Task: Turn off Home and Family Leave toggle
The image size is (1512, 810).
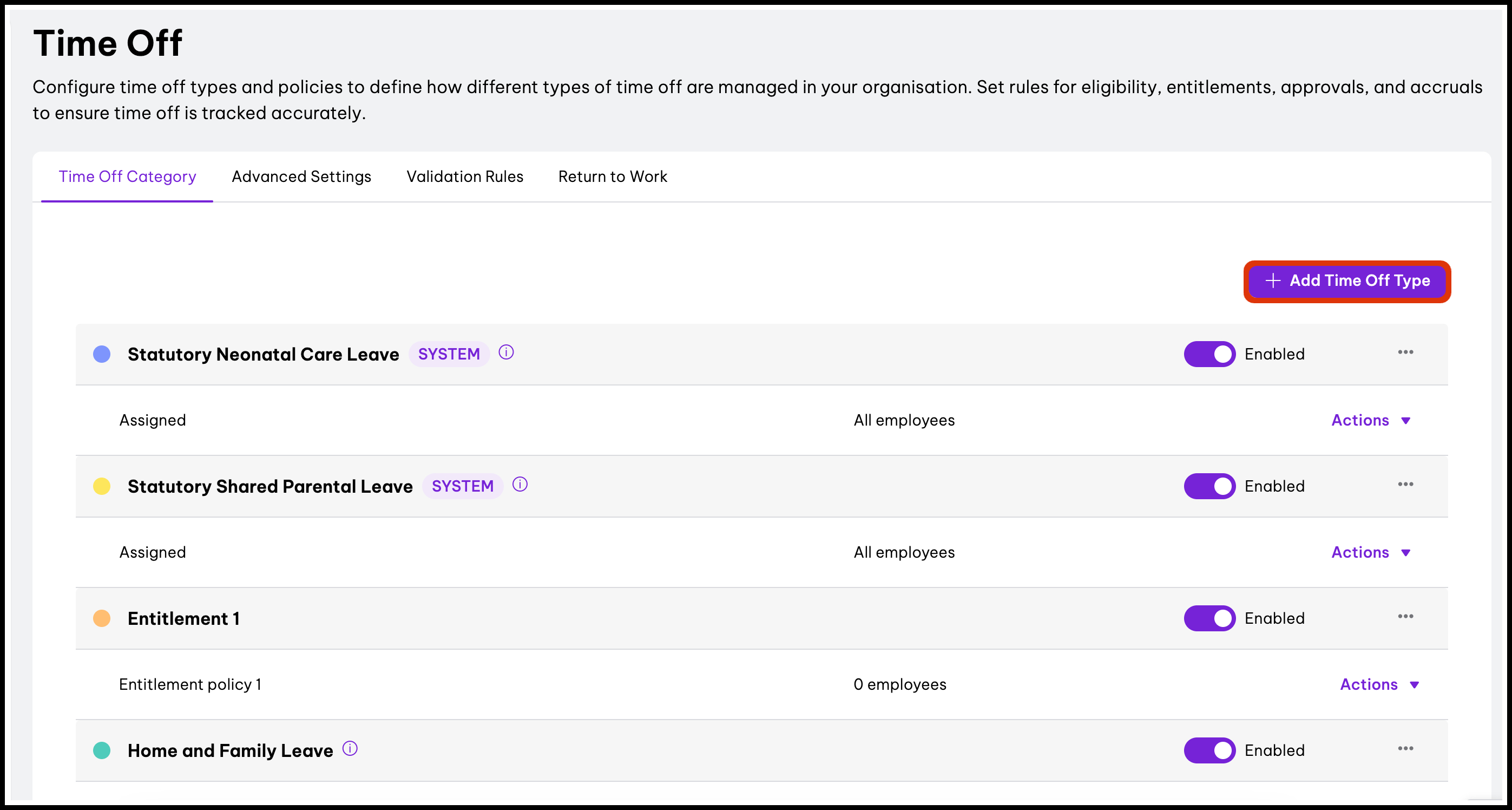Action: click(1209, 750)
